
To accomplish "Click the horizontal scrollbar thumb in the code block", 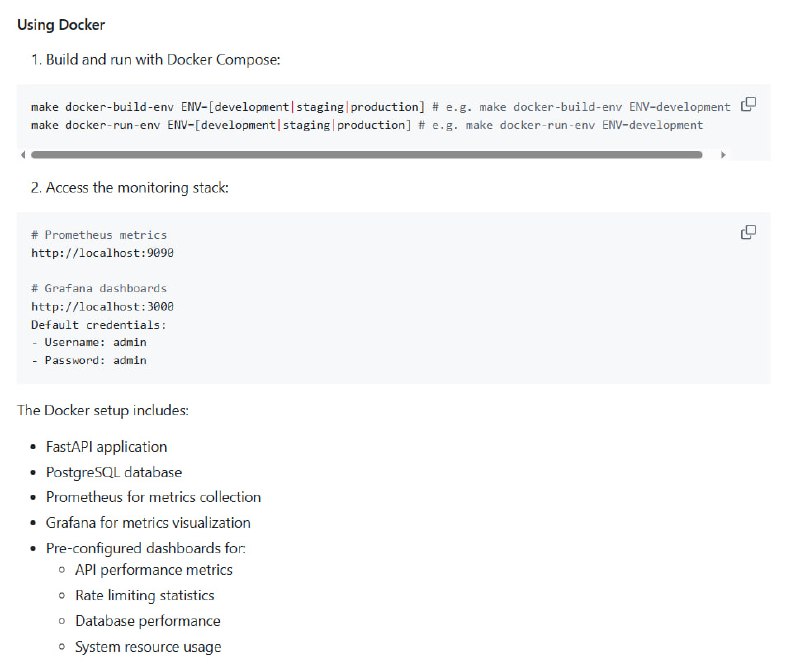I will pyautogui.click(x=366, y=155).
